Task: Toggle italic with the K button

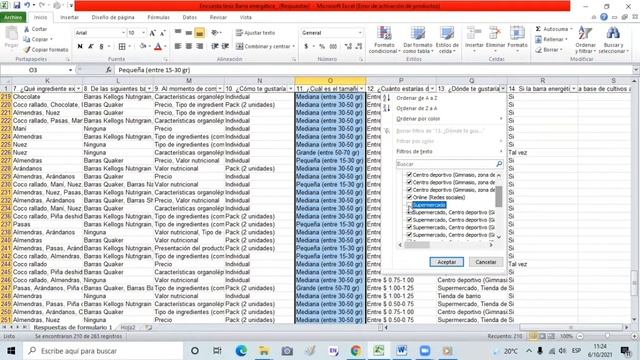Action: point(91,47)
